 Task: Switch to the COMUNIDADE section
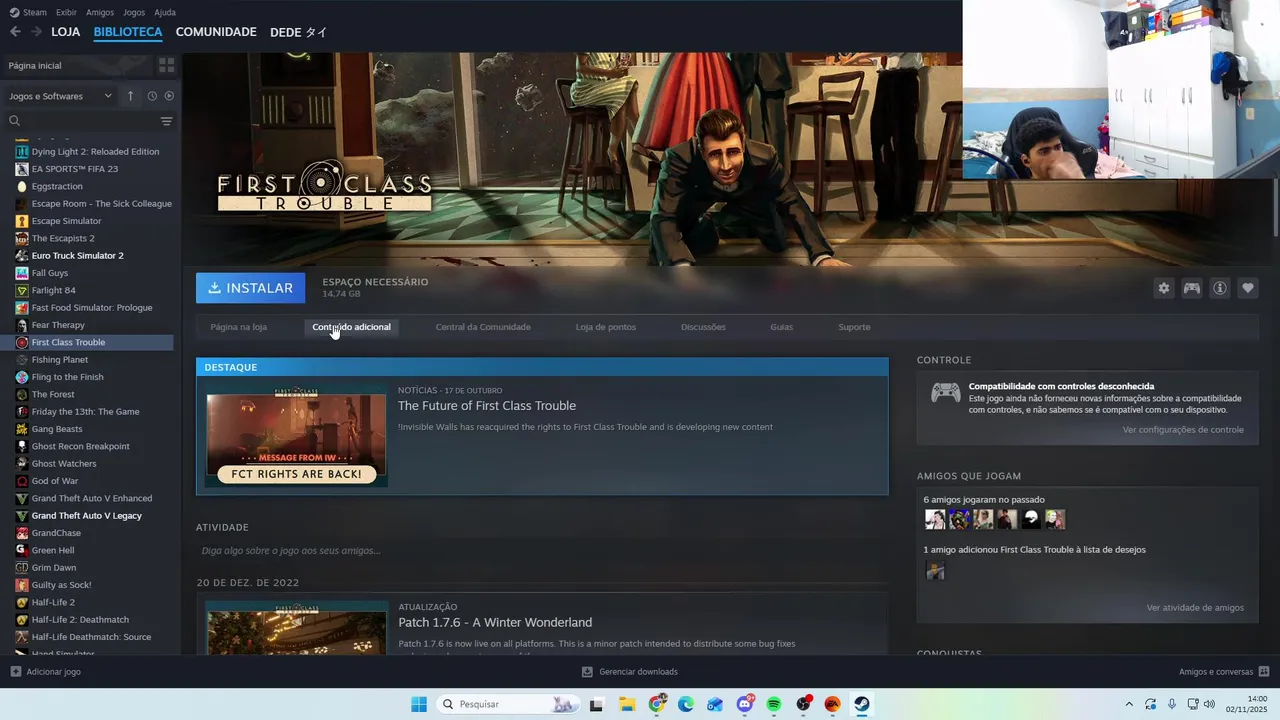[216, 32]
